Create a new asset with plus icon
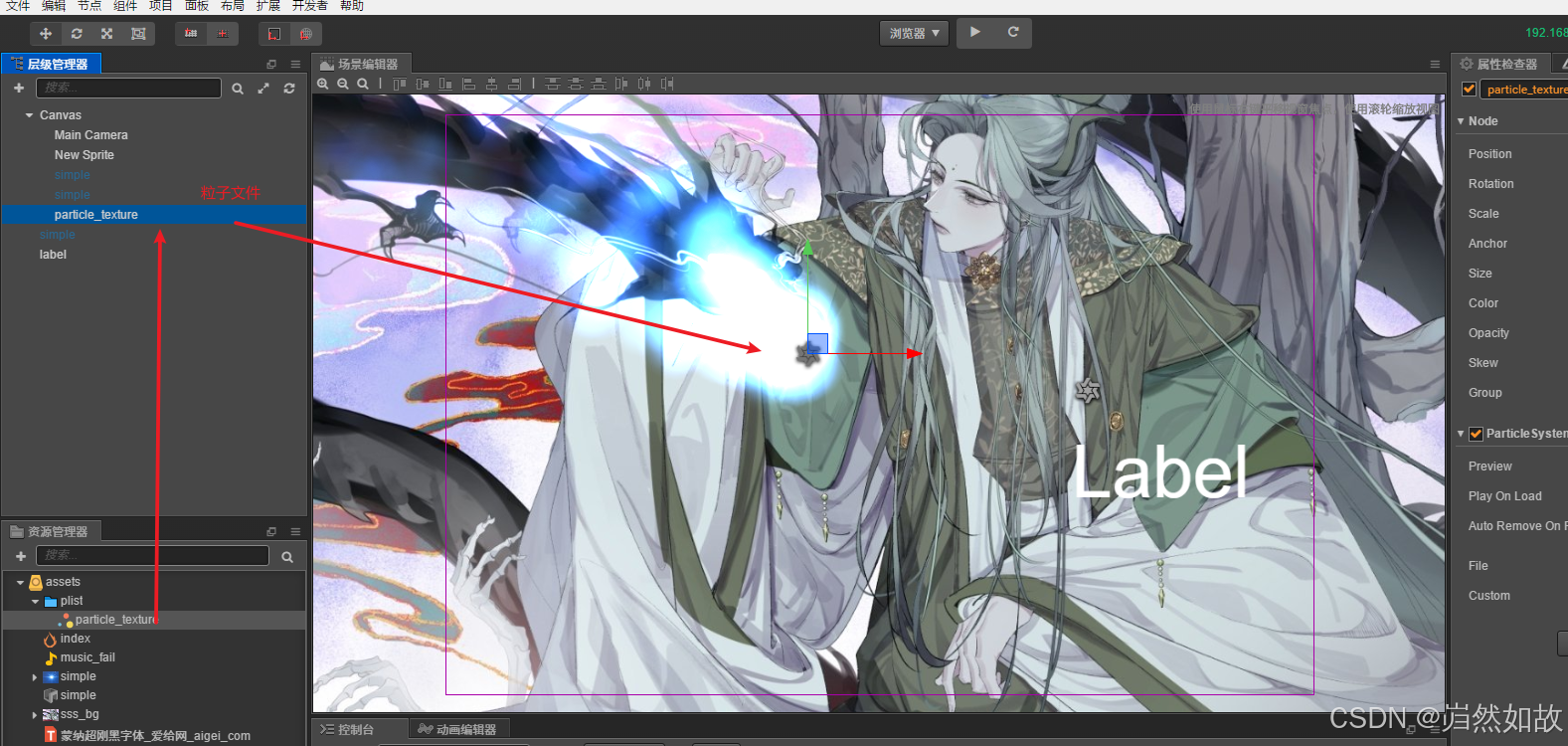The image size is (1568, 746). pos(21,556)
